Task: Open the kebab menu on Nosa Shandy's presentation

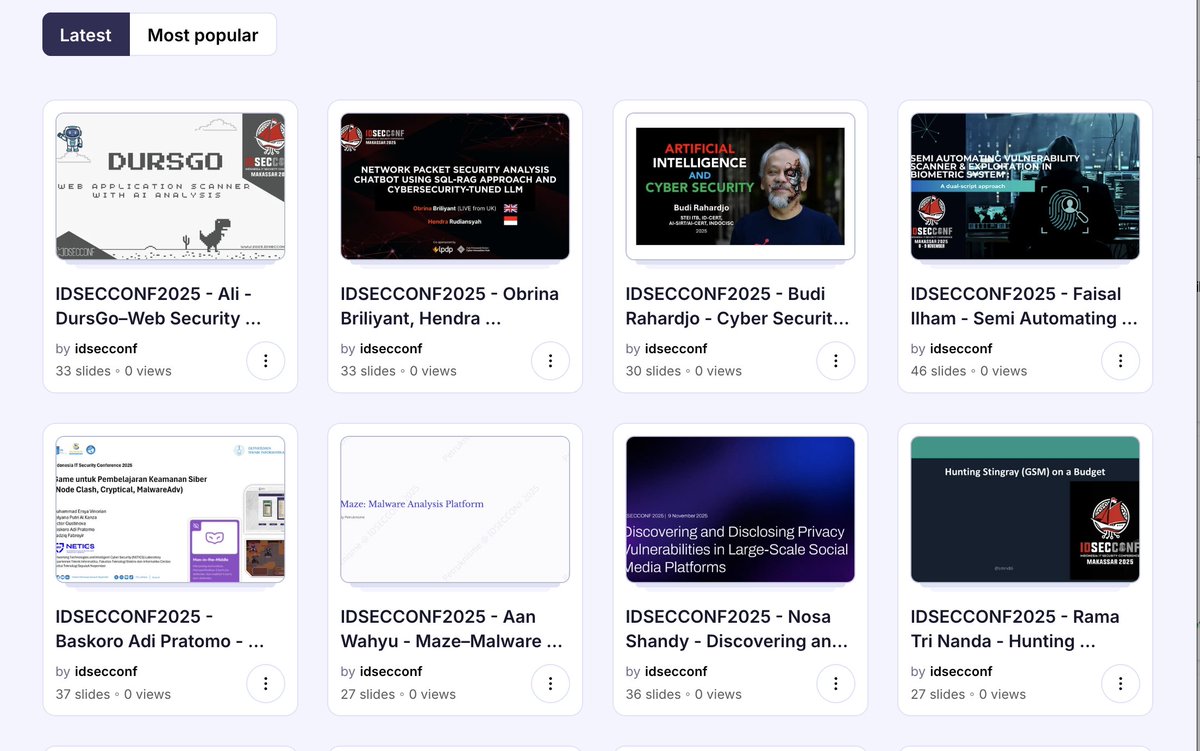Action: (835, 683)
